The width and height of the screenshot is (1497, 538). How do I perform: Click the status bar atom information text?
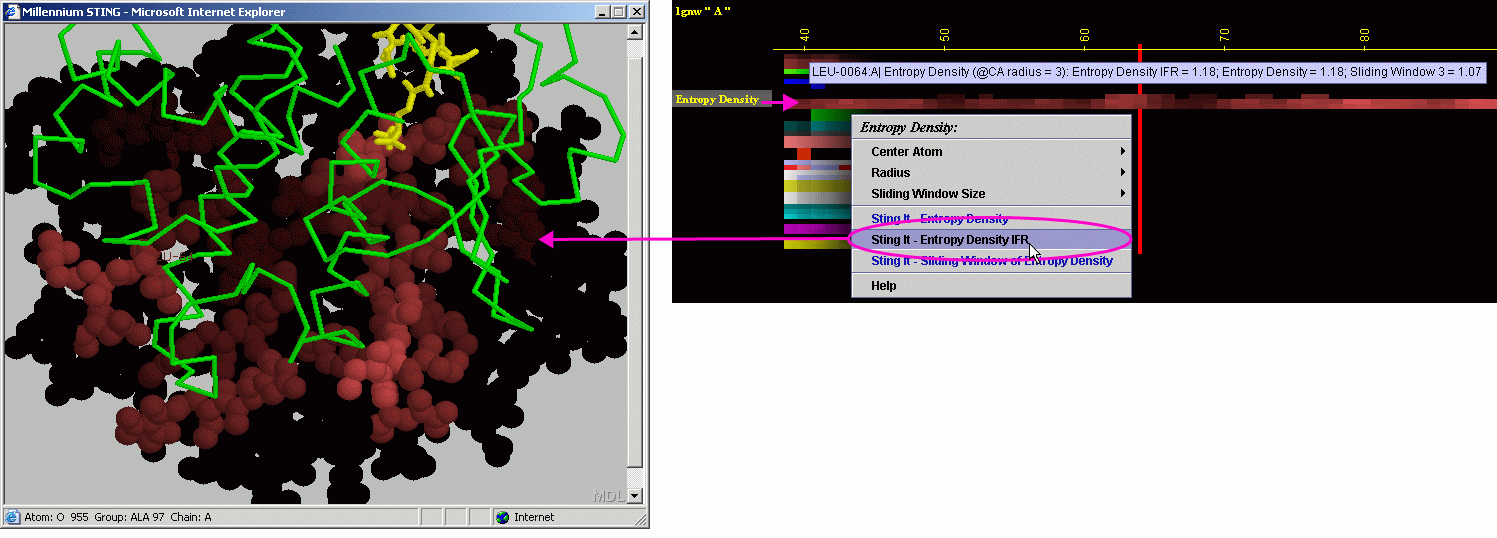click(117, 517)
